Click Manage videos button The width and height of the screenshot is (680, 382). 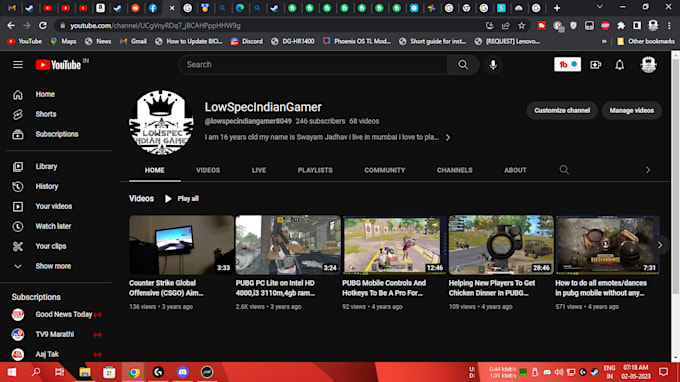[631, 111]
